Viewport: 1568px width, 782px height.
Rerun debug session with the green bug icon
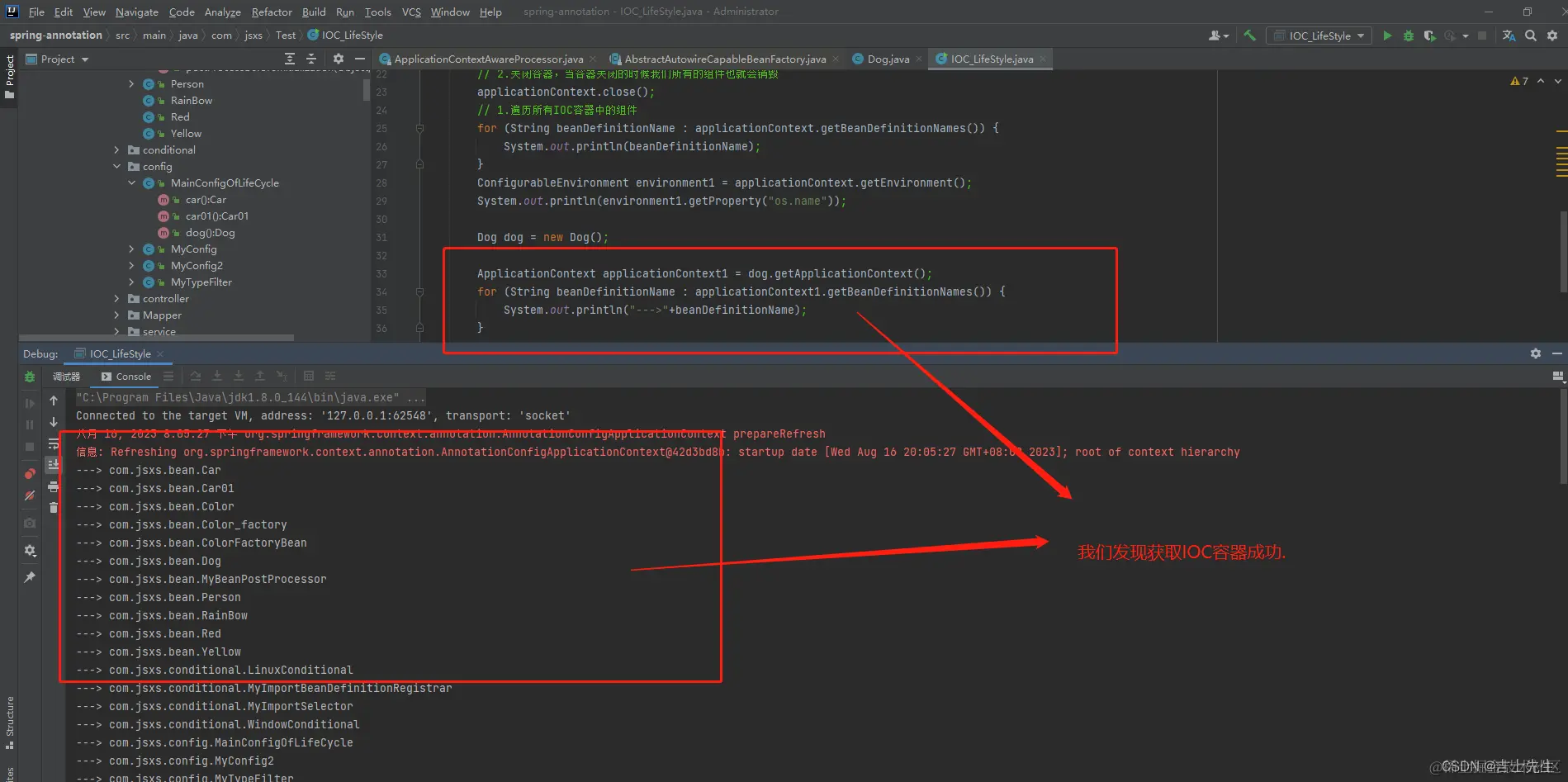30,377
